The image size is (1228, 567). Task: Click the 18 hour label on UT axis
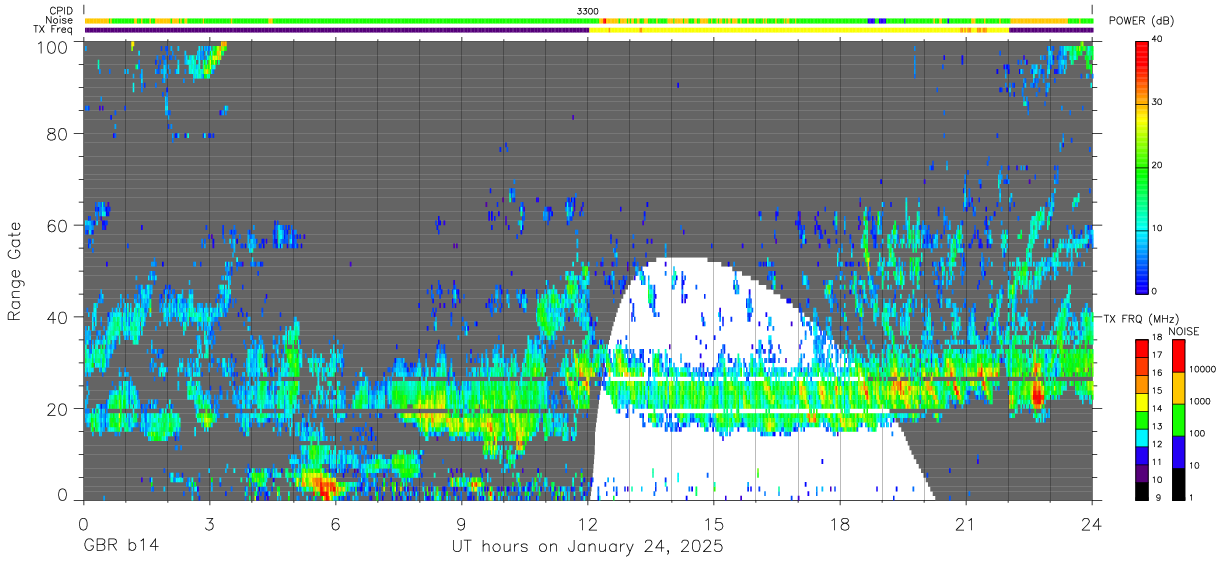tap(839, 524)
